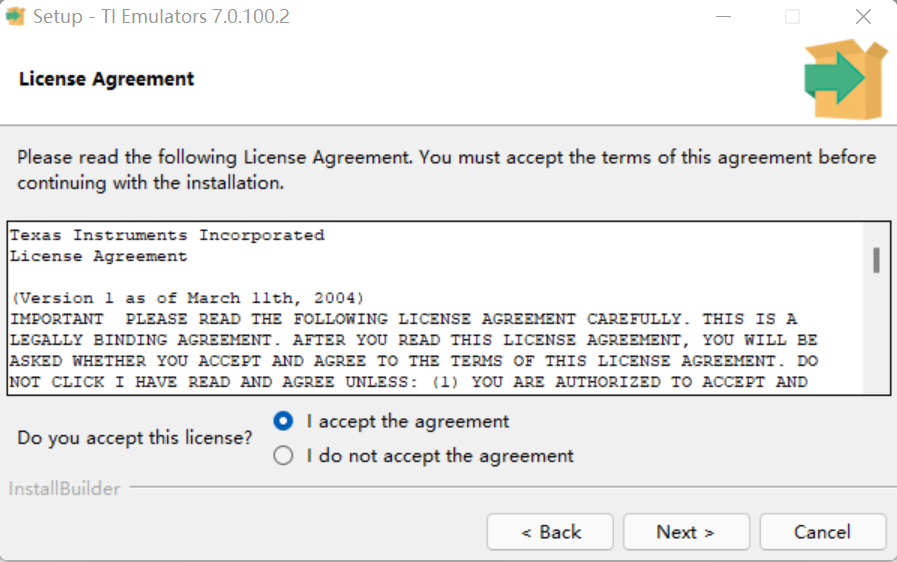Select "I do not accept the agreement" option
This screenshot has width=897, height=562.
tap(283, 456)
